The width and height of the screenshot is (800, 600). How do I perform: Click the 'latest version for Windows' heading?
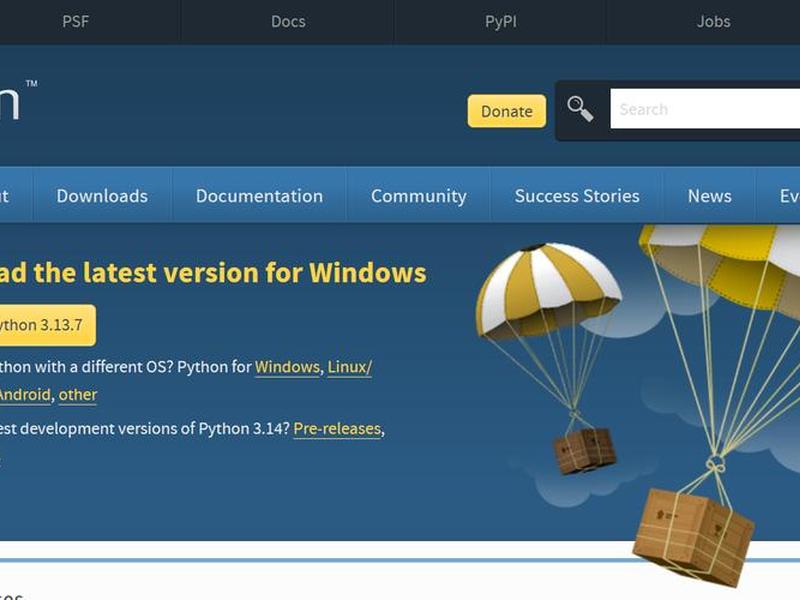pos(213,272)
